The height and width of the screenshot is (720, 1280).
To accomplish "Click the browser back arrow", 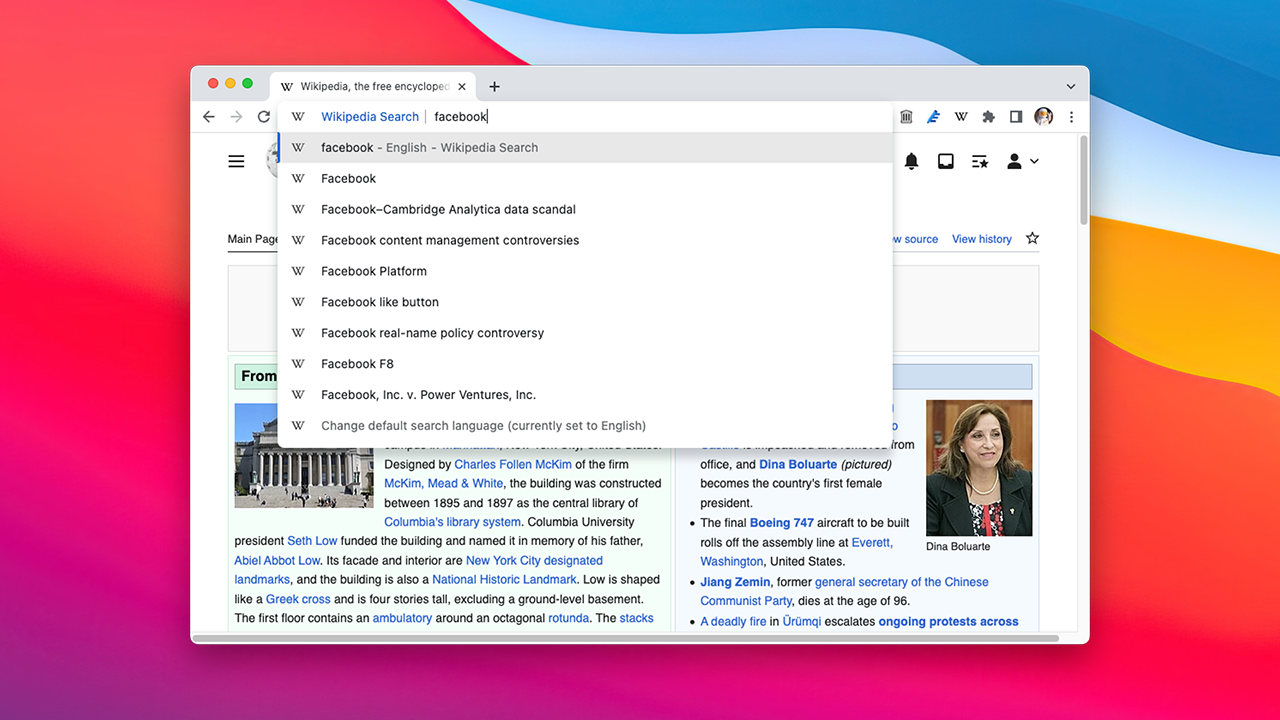I will click(x=208, y=117).
